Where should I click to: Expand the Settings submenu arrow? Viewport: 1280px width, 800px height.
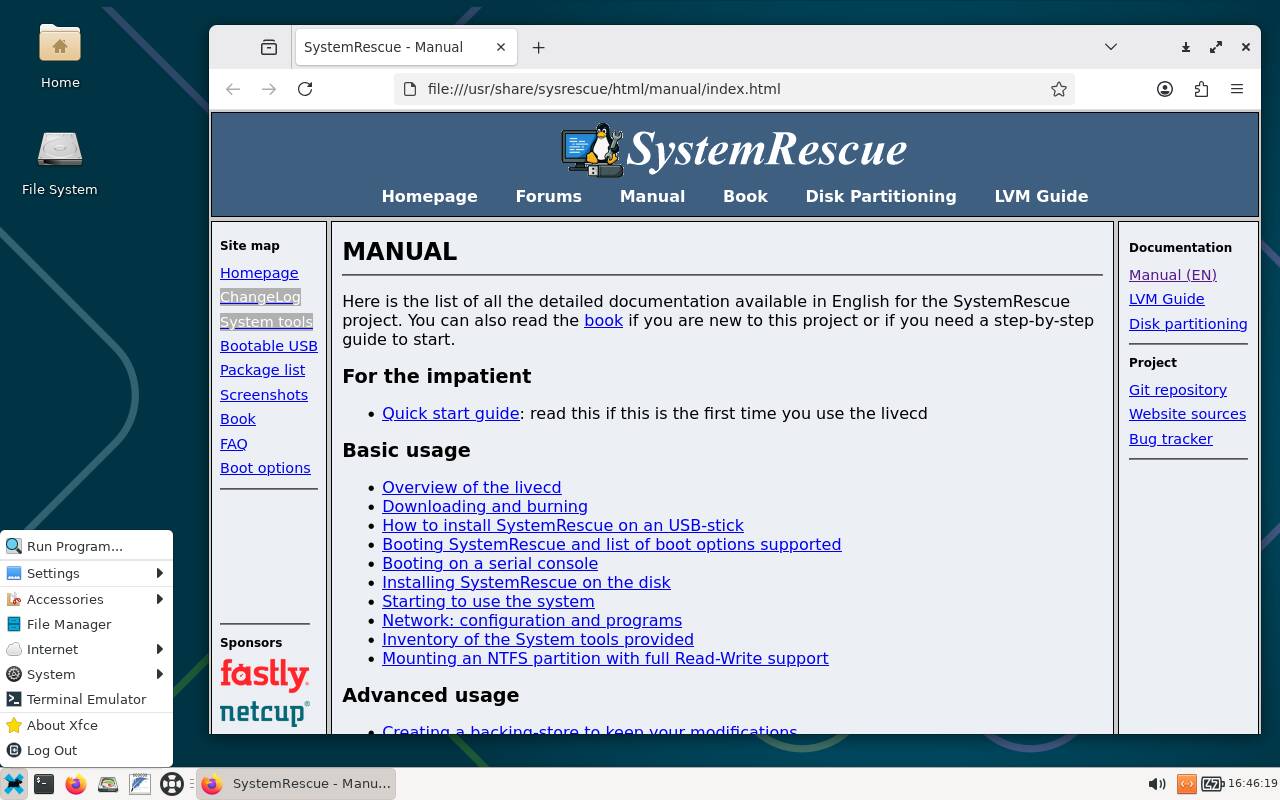(160, 573)
